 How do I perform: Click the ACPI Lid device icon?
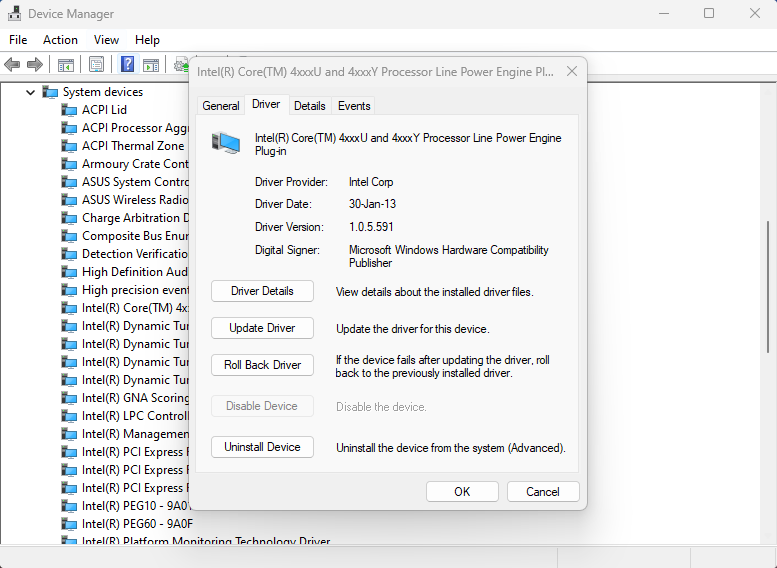point(69,110)
